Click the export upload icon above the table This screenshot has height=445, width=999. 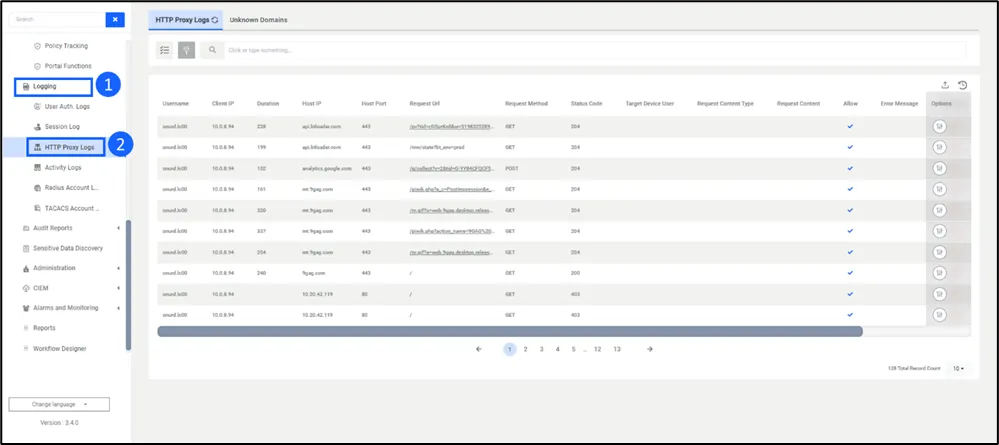(x=945, y=85)
